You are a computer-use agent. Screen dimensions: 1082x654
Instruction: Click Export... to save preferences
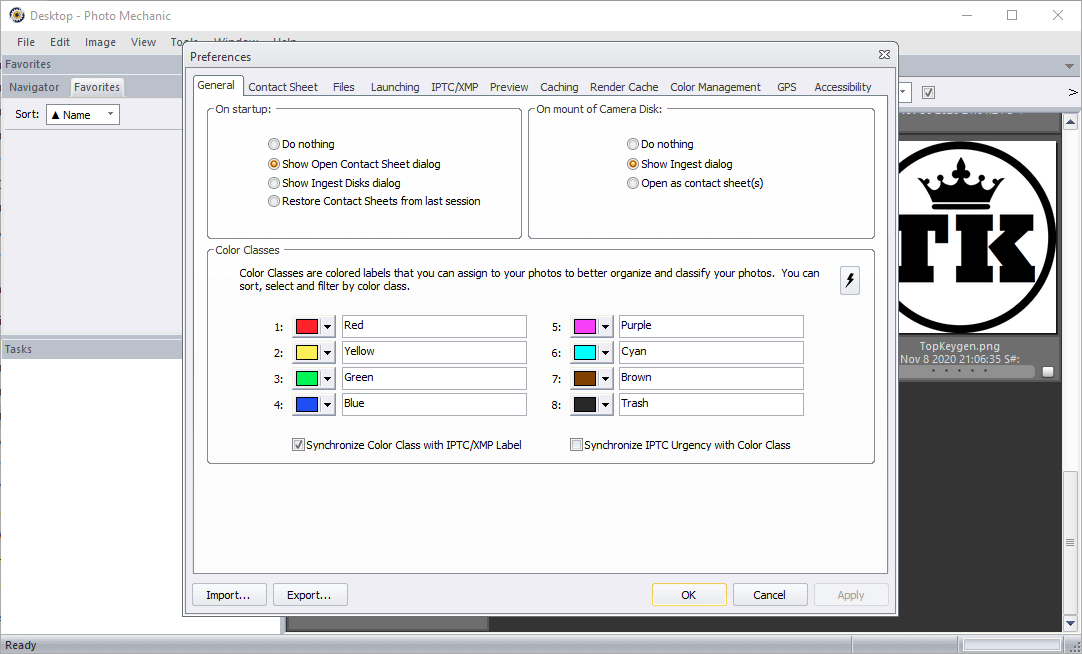click(x=310, y=595)
